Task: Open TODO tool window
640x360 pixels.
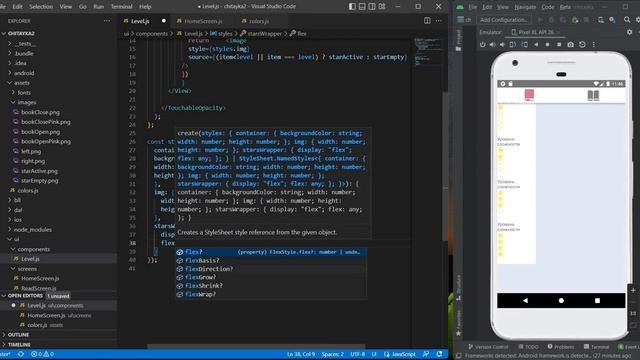Action: click(529, 347)
